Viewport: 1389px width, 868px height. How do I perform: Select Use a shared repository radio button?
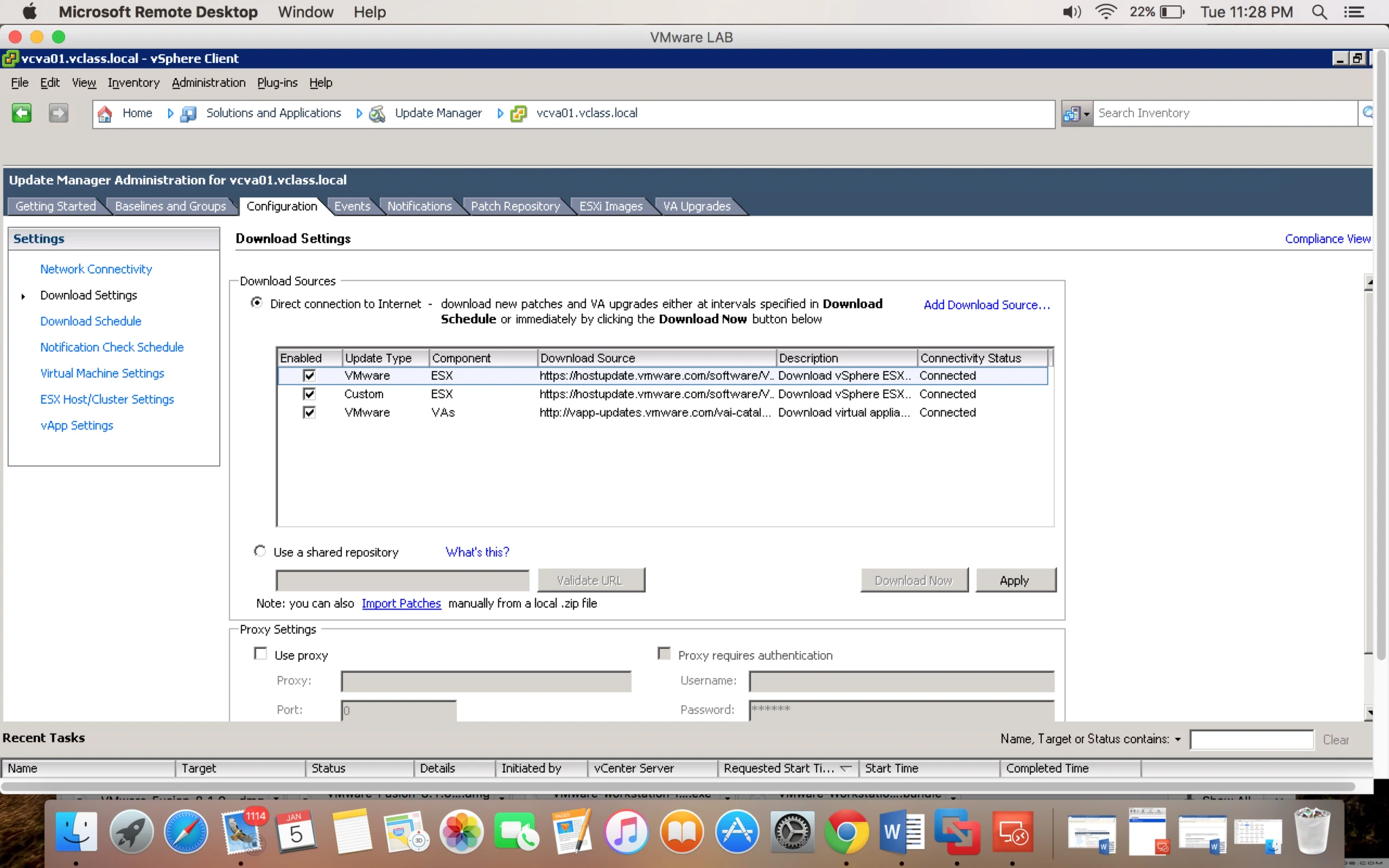point(260,551)
